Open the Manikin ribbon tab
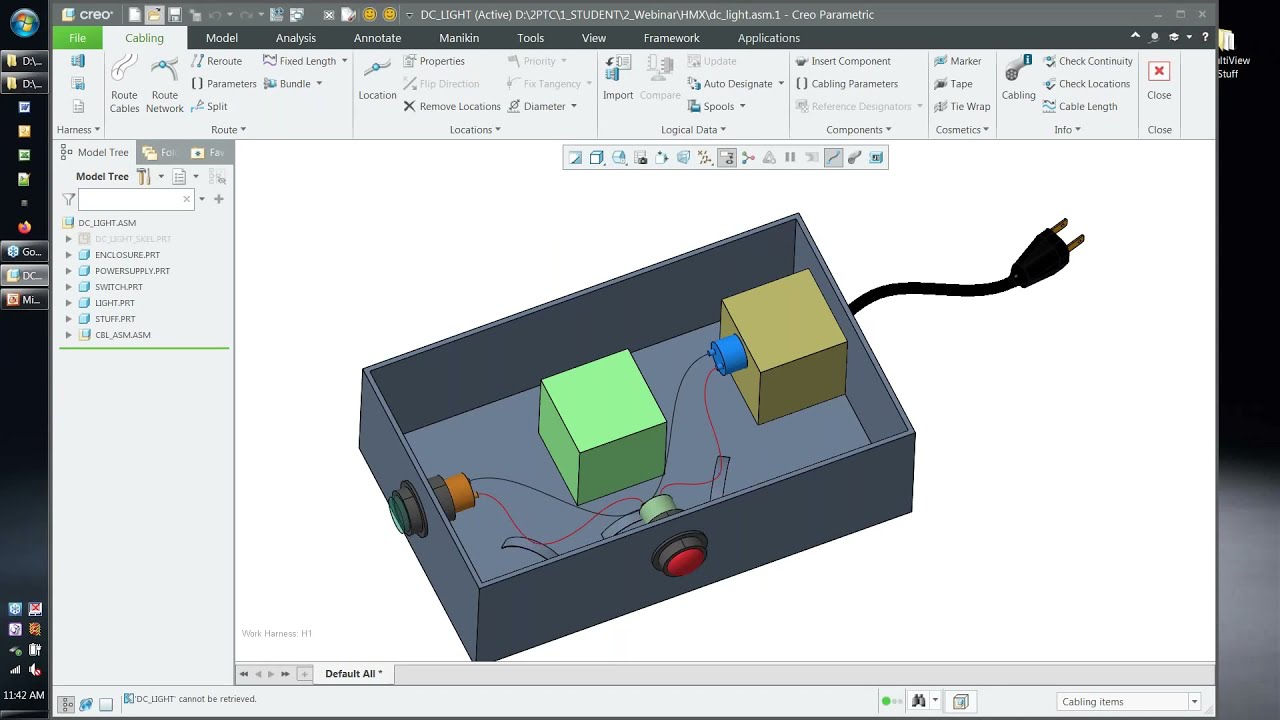The width and height of the screenshot is (1280, 720). [x=459, y=38]
